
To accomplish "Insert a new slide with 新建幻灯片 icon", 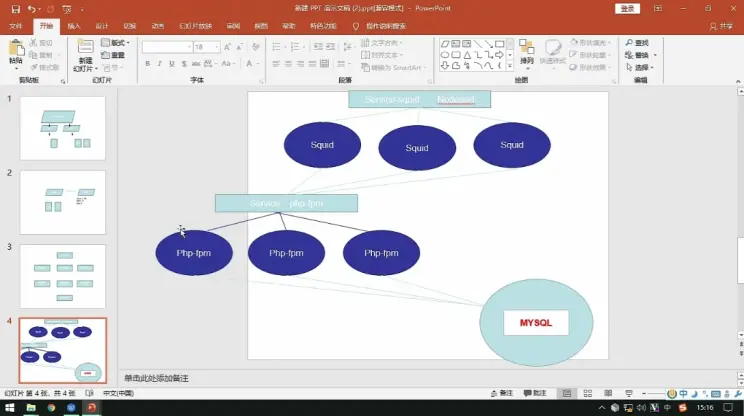I will pos(85,47).
